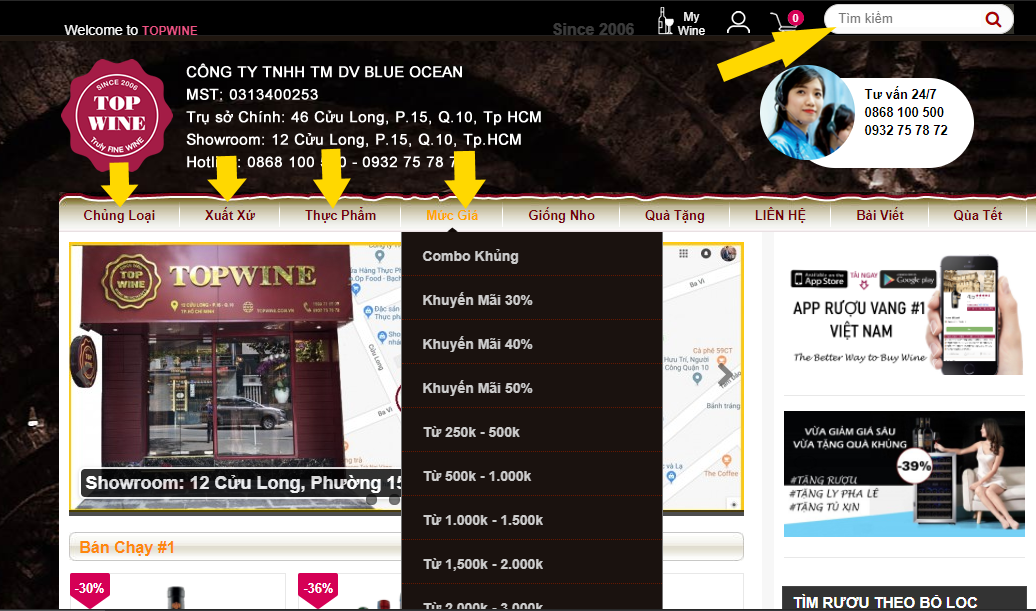This screenshot has width=1036, height=611.
Task: Click the TOP WINE round logo
Action: [x=117, y=116]
